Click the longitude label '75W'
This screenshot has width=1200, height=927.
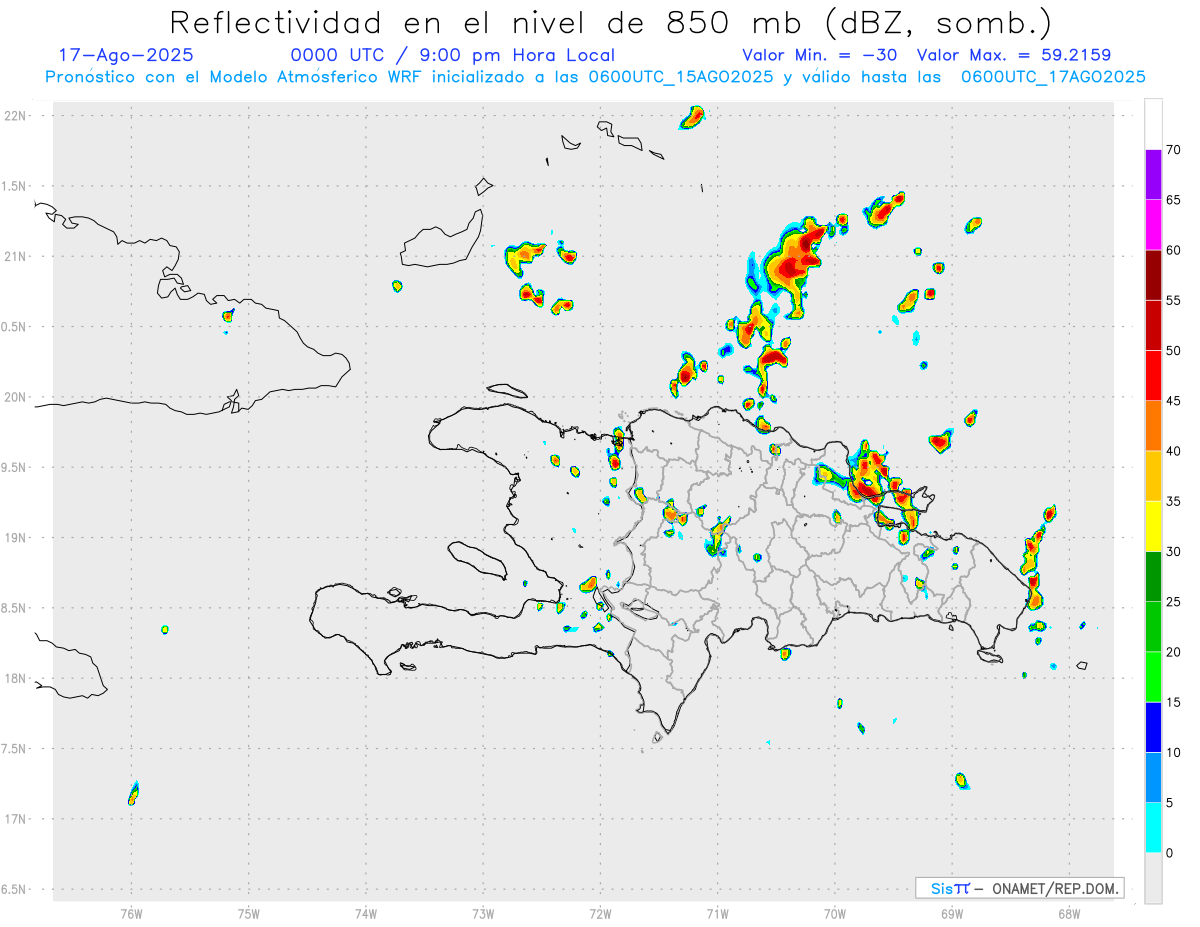click(249, 913)
